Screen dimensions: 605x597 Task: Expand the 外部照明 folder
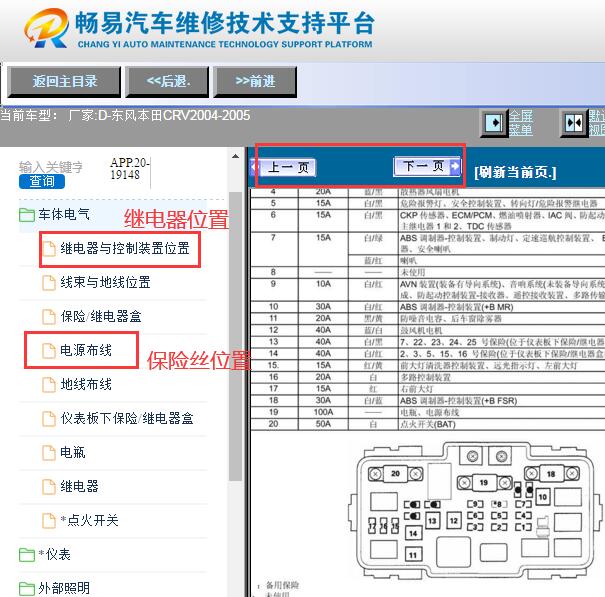64,589
